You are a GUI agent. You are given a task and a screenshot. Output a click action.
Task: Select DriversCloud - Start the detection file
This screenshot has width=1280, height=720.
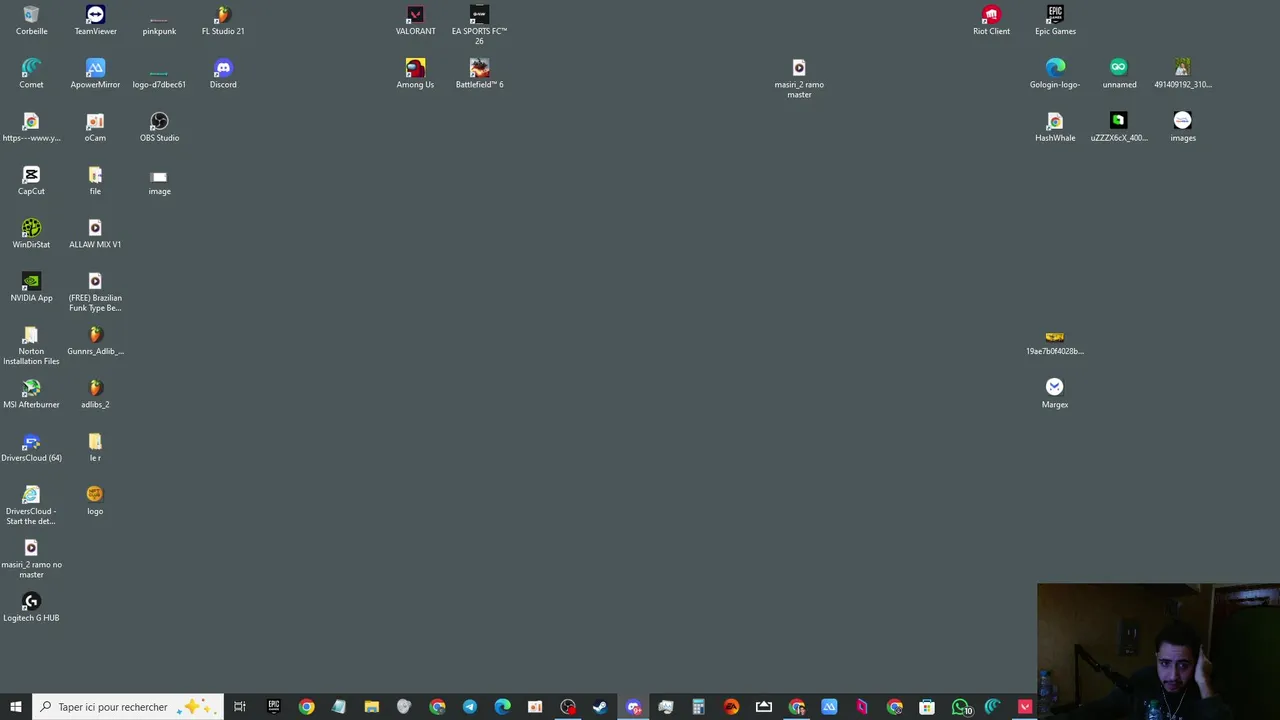point(31,505)
